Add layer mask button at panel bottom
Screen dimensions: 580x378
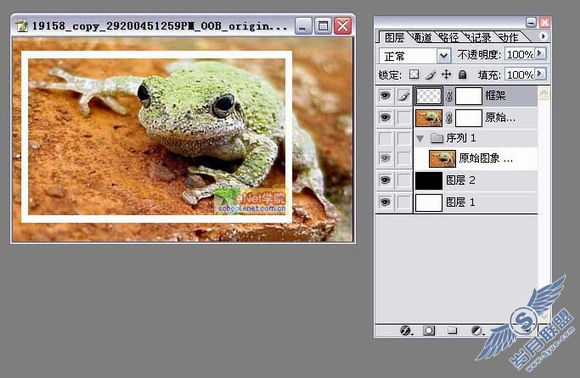(429, 330)
